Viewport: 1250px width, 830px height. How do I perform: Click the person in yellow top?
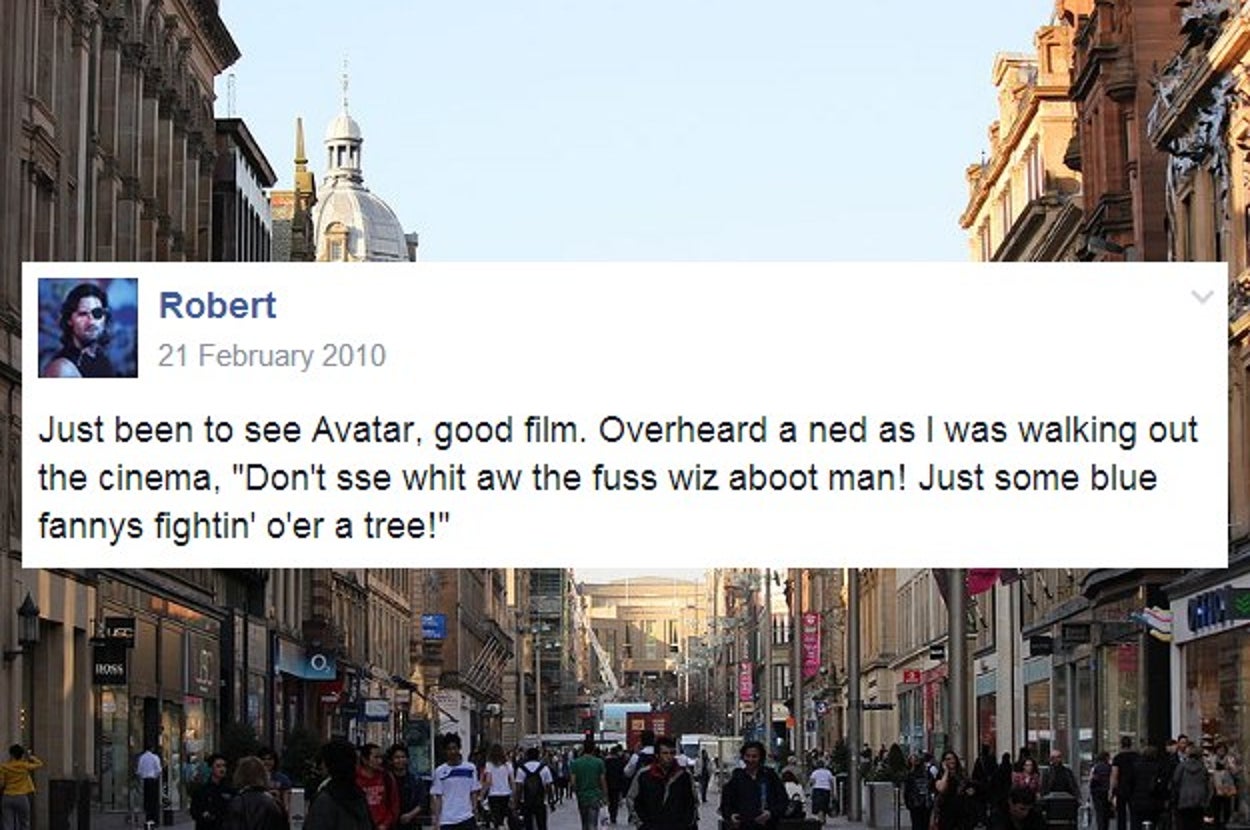(18, 787)
